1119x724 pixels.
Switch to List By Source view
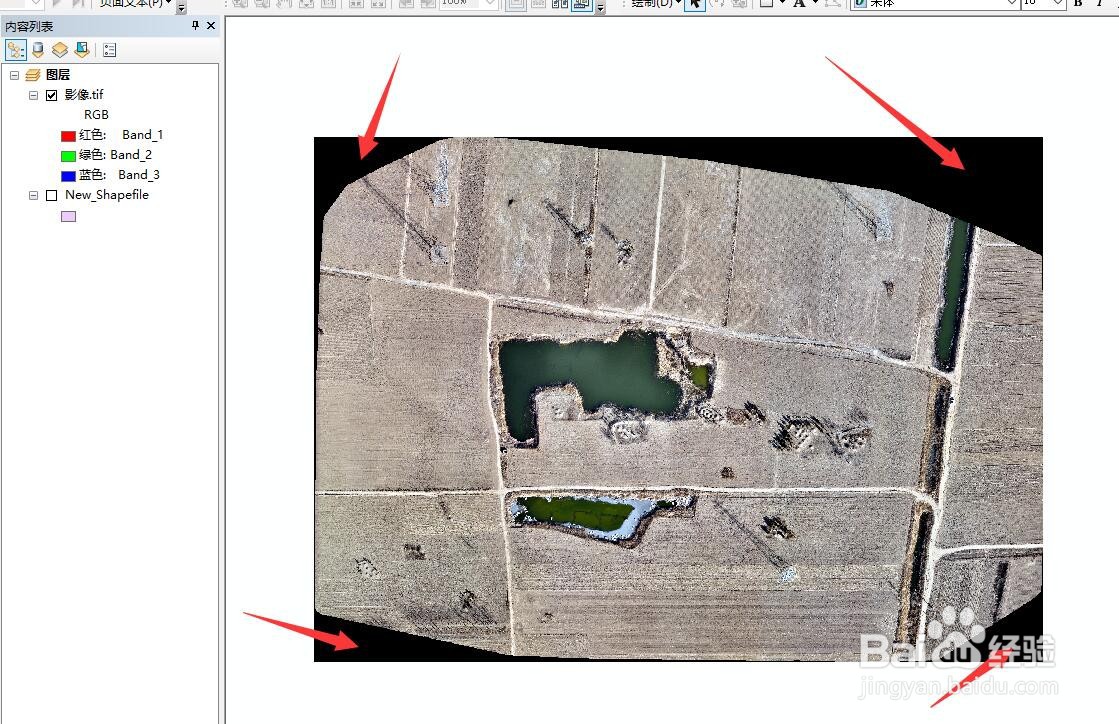(38, 50)
